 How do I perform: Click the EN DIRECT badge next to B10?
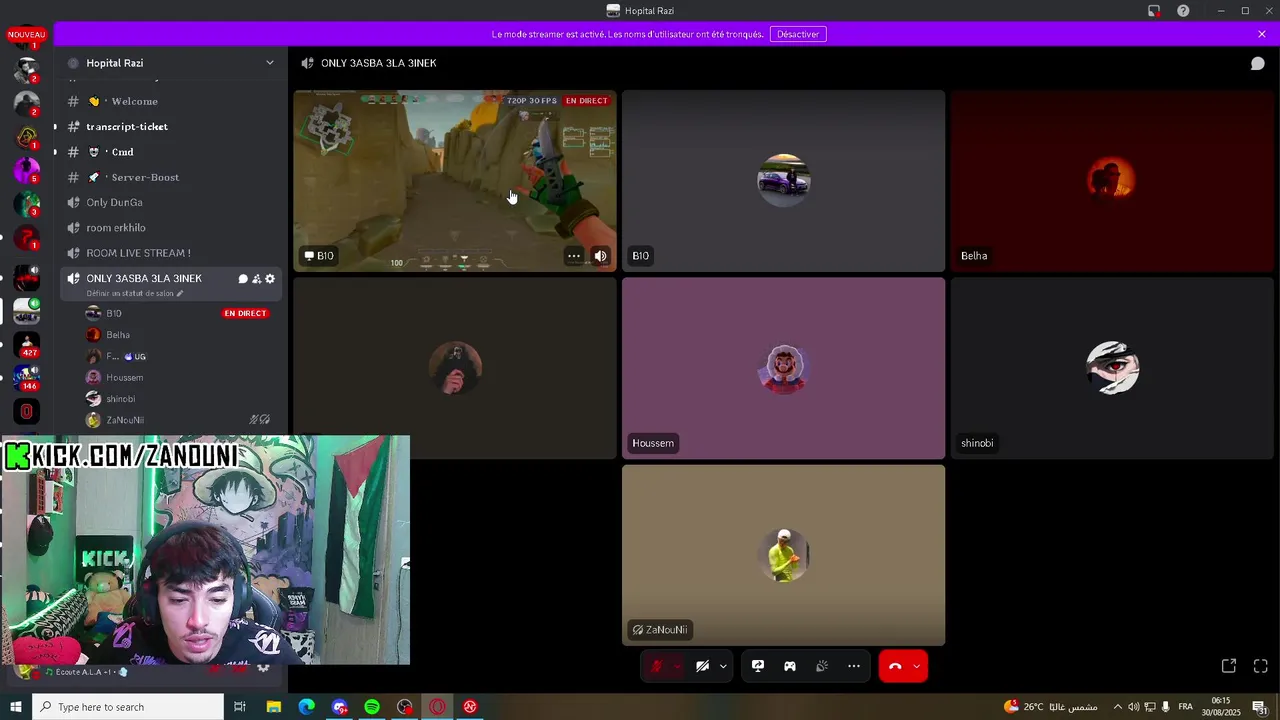click(245, 313)
